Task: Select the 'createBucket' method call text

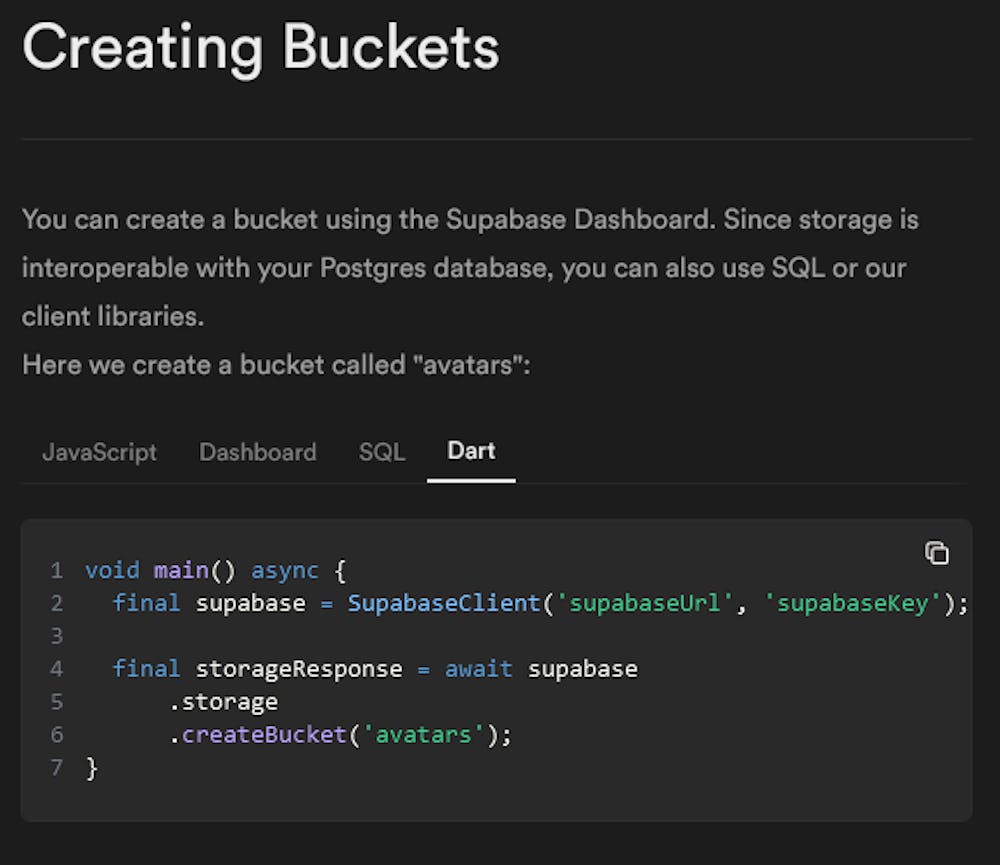Action: [255, 734]
